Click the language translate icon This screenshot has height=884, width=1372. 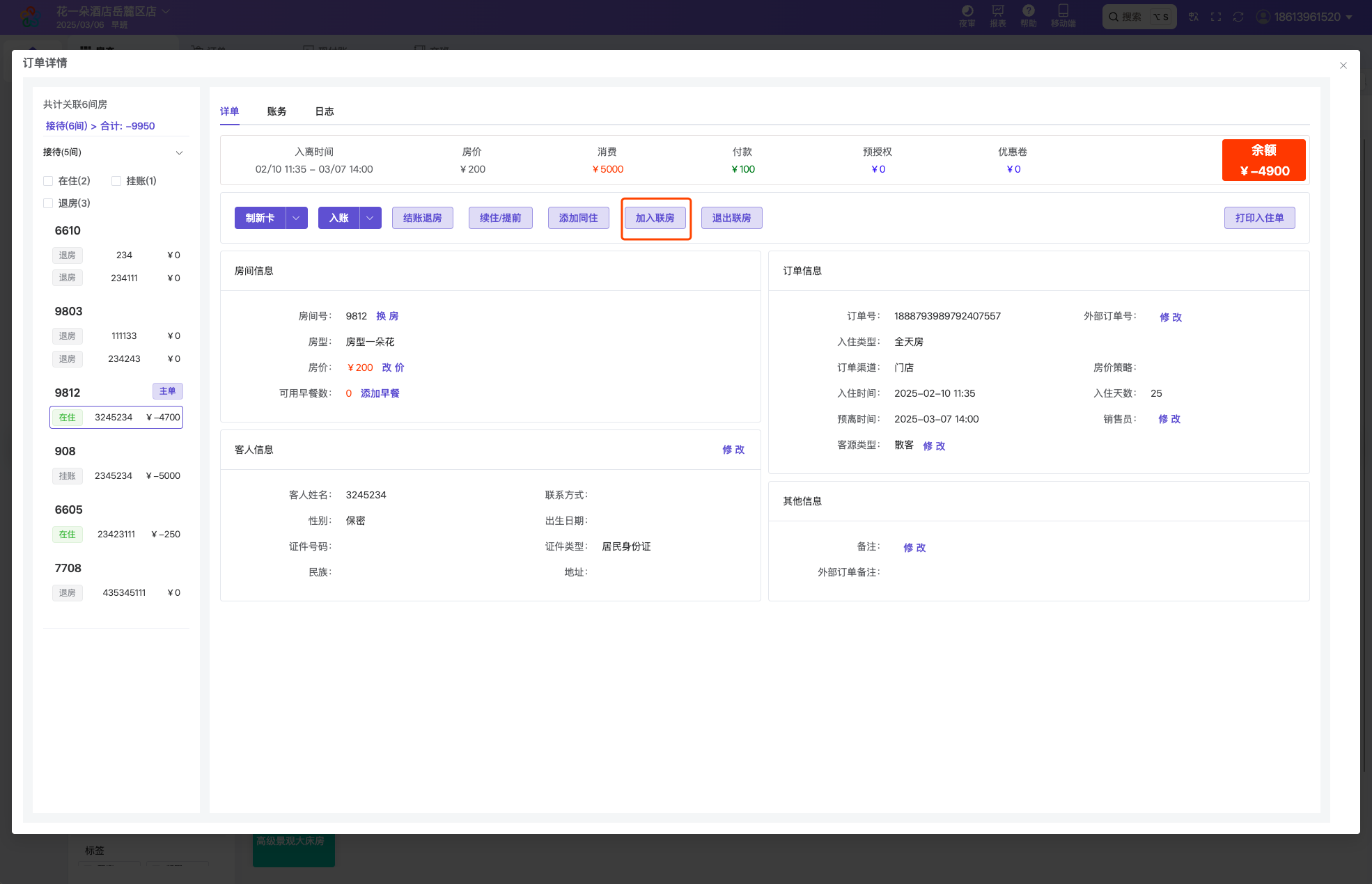coord(1194,17)
